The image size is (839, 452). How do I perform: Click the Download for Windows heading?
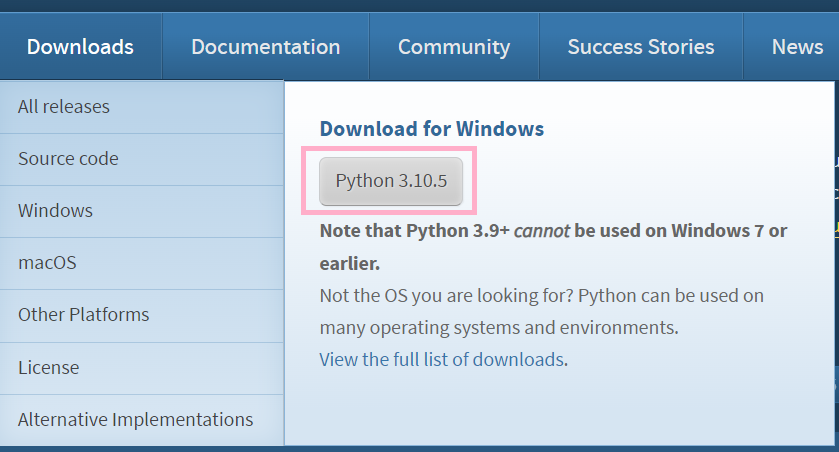pos(432,129)
